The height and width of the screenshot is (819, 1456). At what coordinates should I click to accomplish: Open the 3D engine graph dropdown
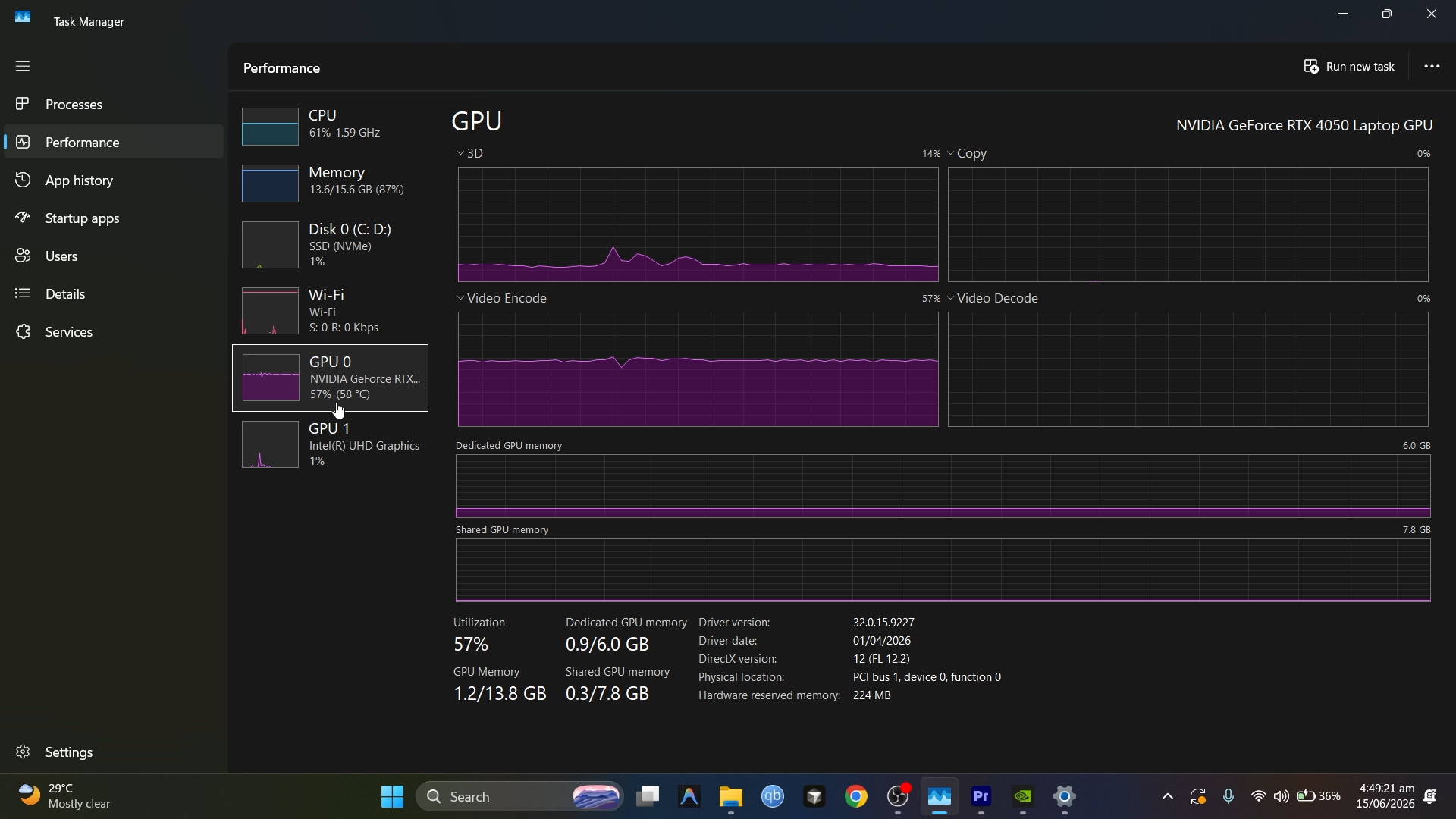pyautogui.click(x=460, y=153)
